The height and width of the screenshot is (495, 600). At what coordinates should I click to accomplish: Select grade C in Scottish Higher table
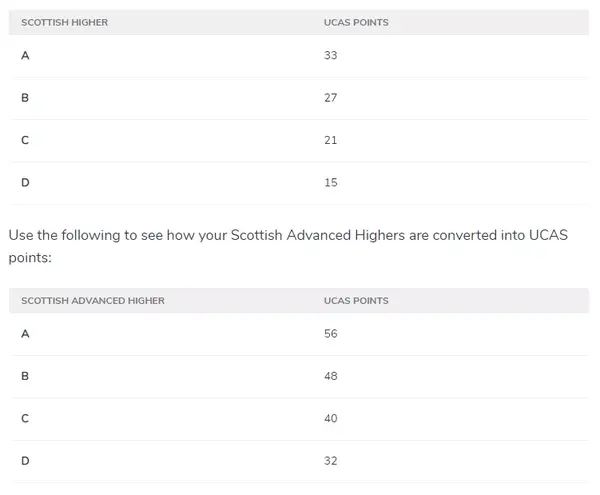pyautogui.click(x=25, y=140)
